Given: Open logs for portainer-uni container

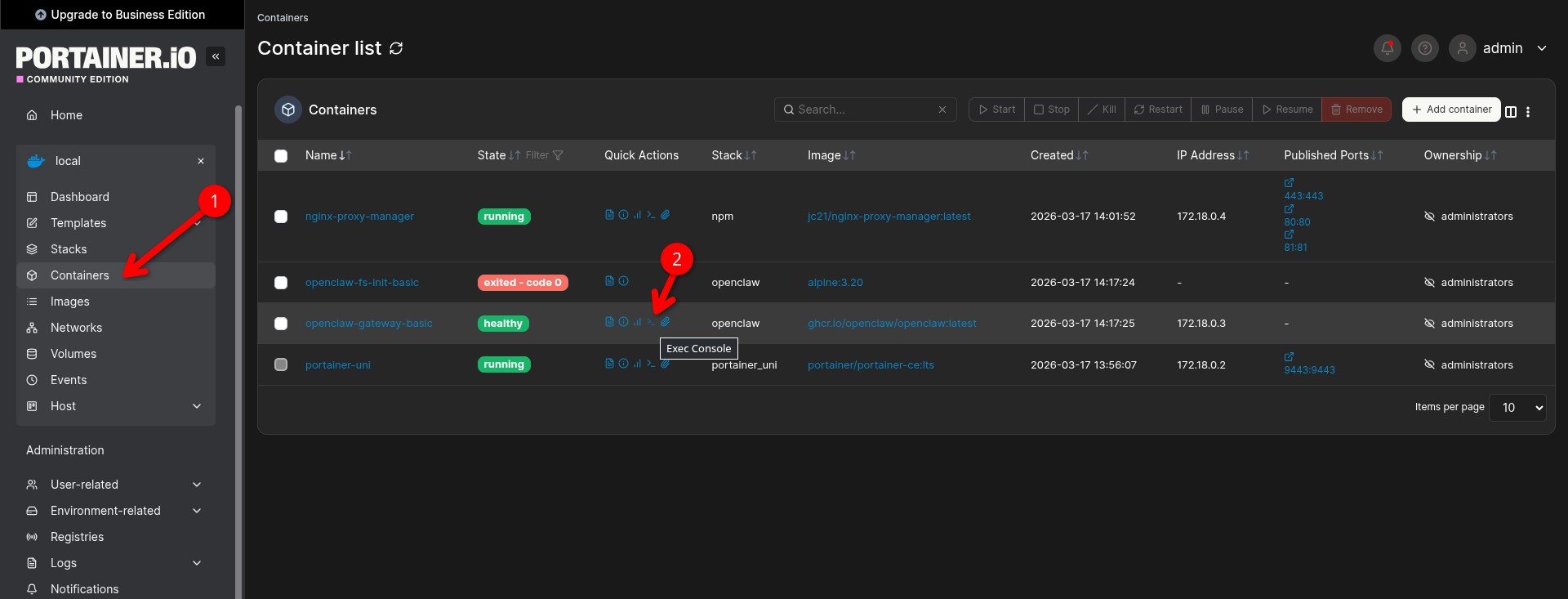Looking at the screenshot, I should pos(609,364).
